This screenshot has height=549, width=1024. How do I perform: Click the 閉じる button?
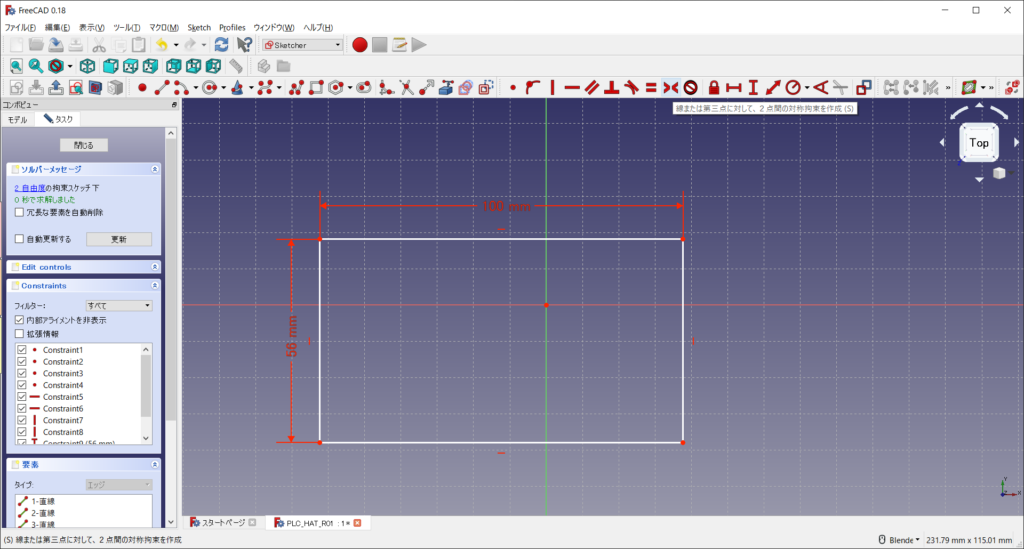pyautogui.click(x=83, y=145)
